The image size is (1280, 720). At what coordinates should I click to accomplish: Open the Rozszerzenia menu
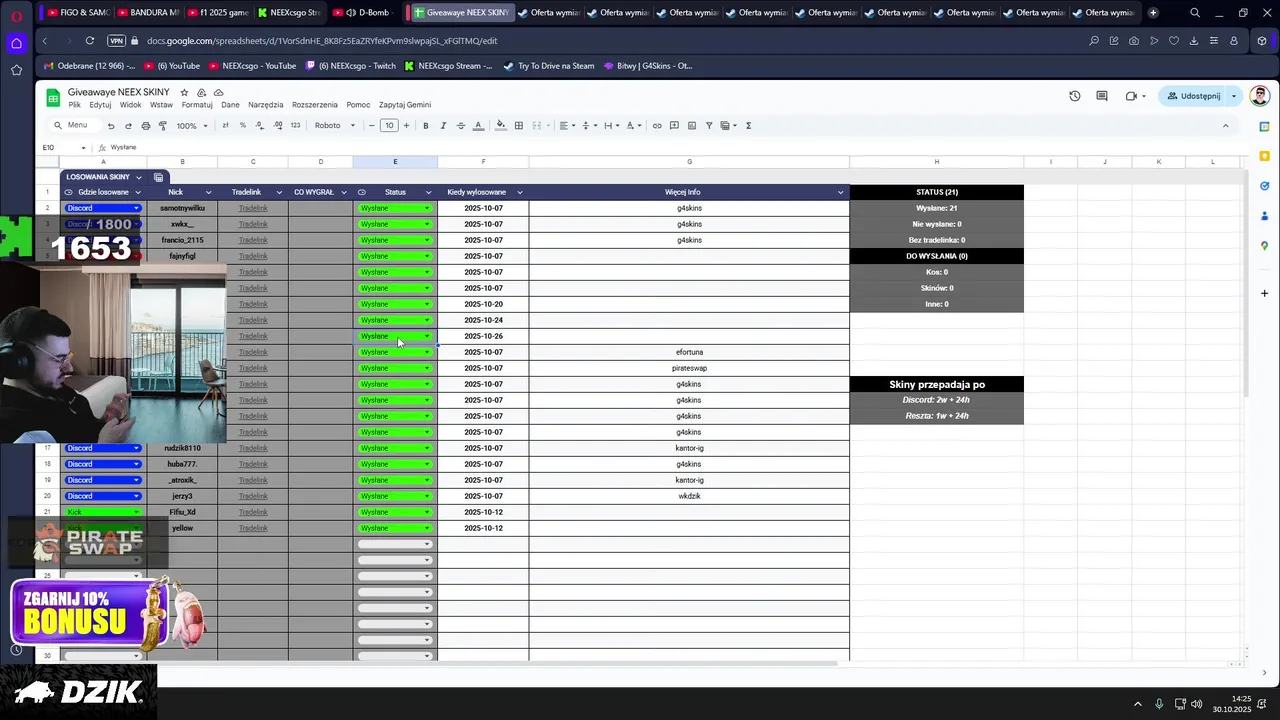[315, 105]
